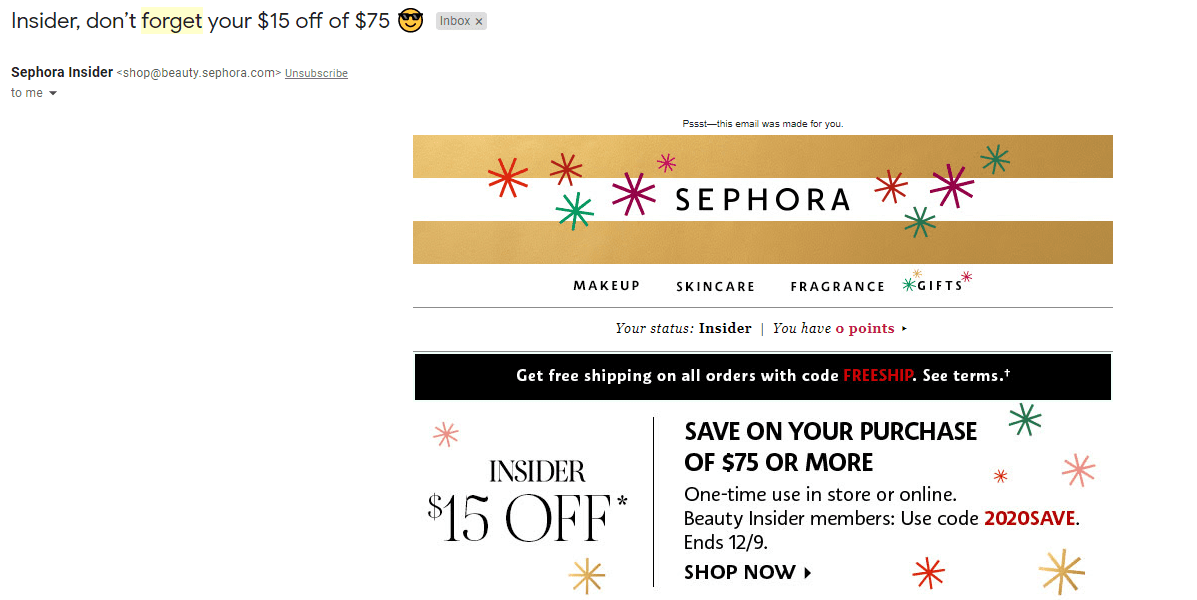Click the Sephora logo banner
Screen dimensions: 1197x600
(762, 199)
